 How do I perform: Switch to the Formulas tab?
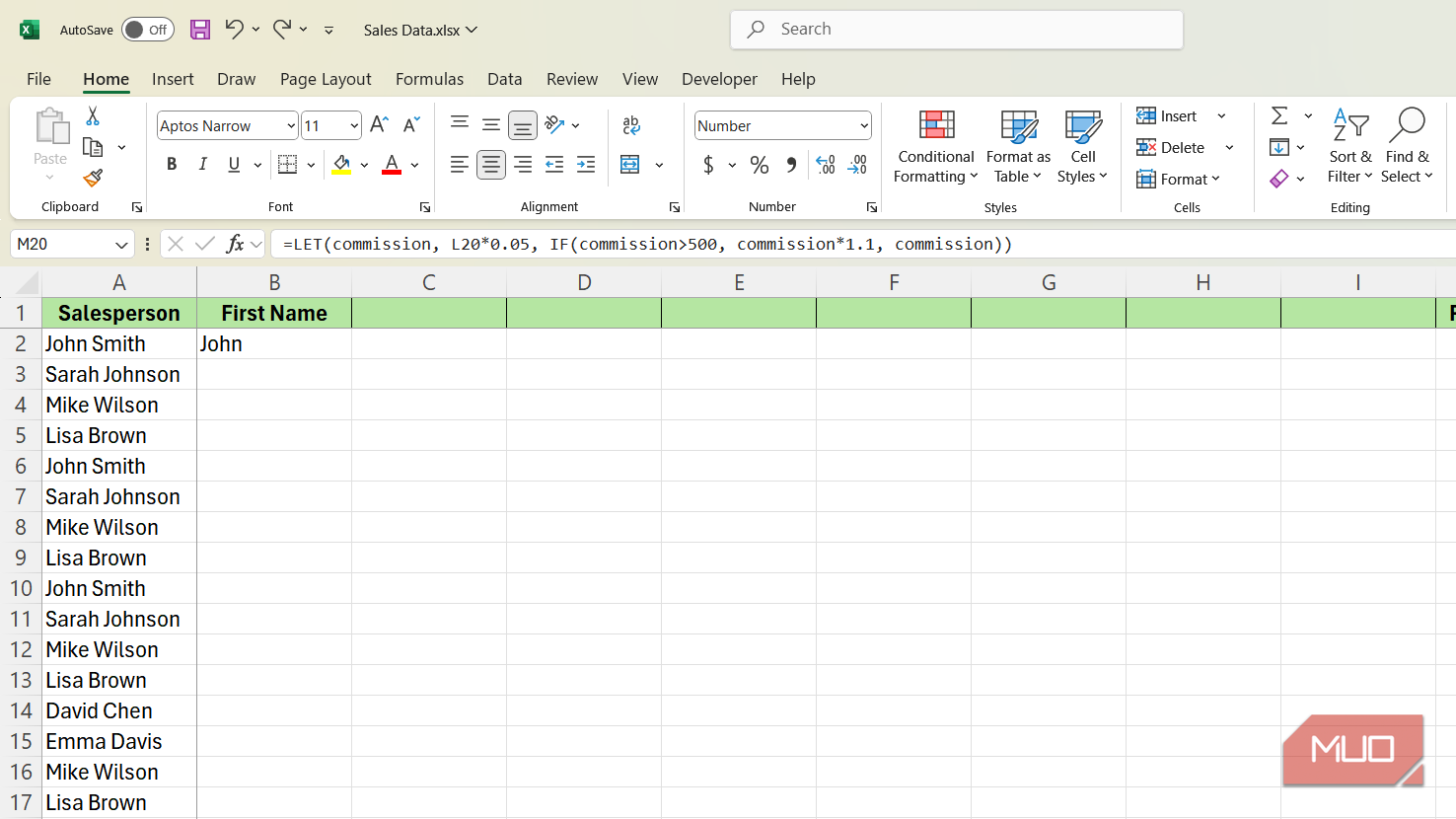(x=429, y=79)
